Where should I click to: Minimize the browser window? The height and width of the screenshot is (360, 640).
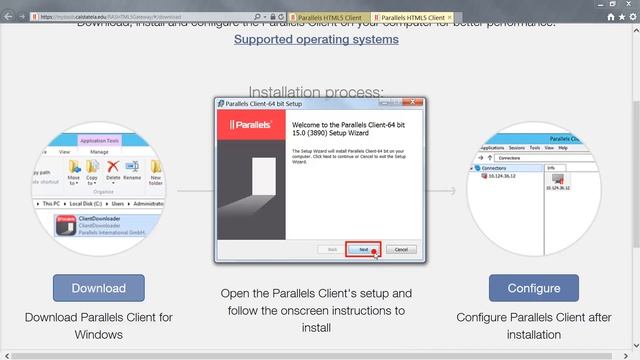(600, 4)
